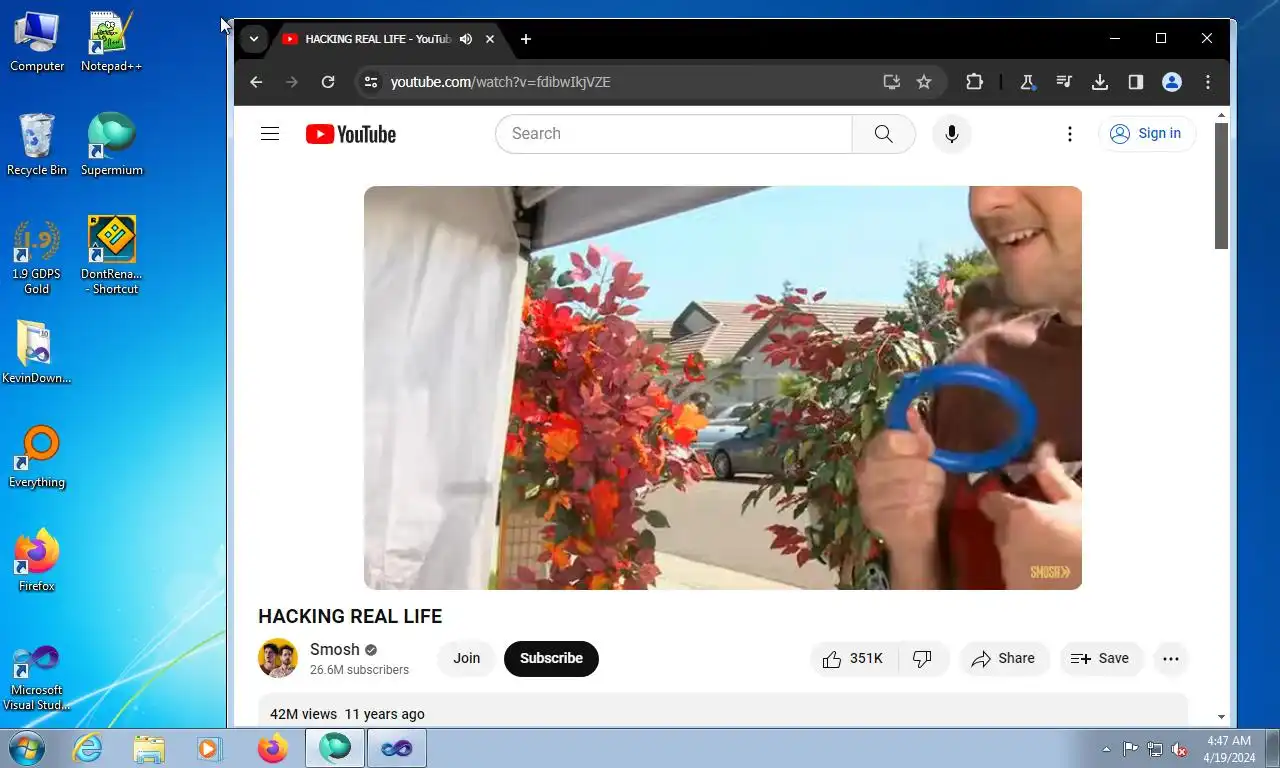Go to the YouTube home logo
Image resolution: width=1280 pixels, height=768 pixels.
coord(351,134)
